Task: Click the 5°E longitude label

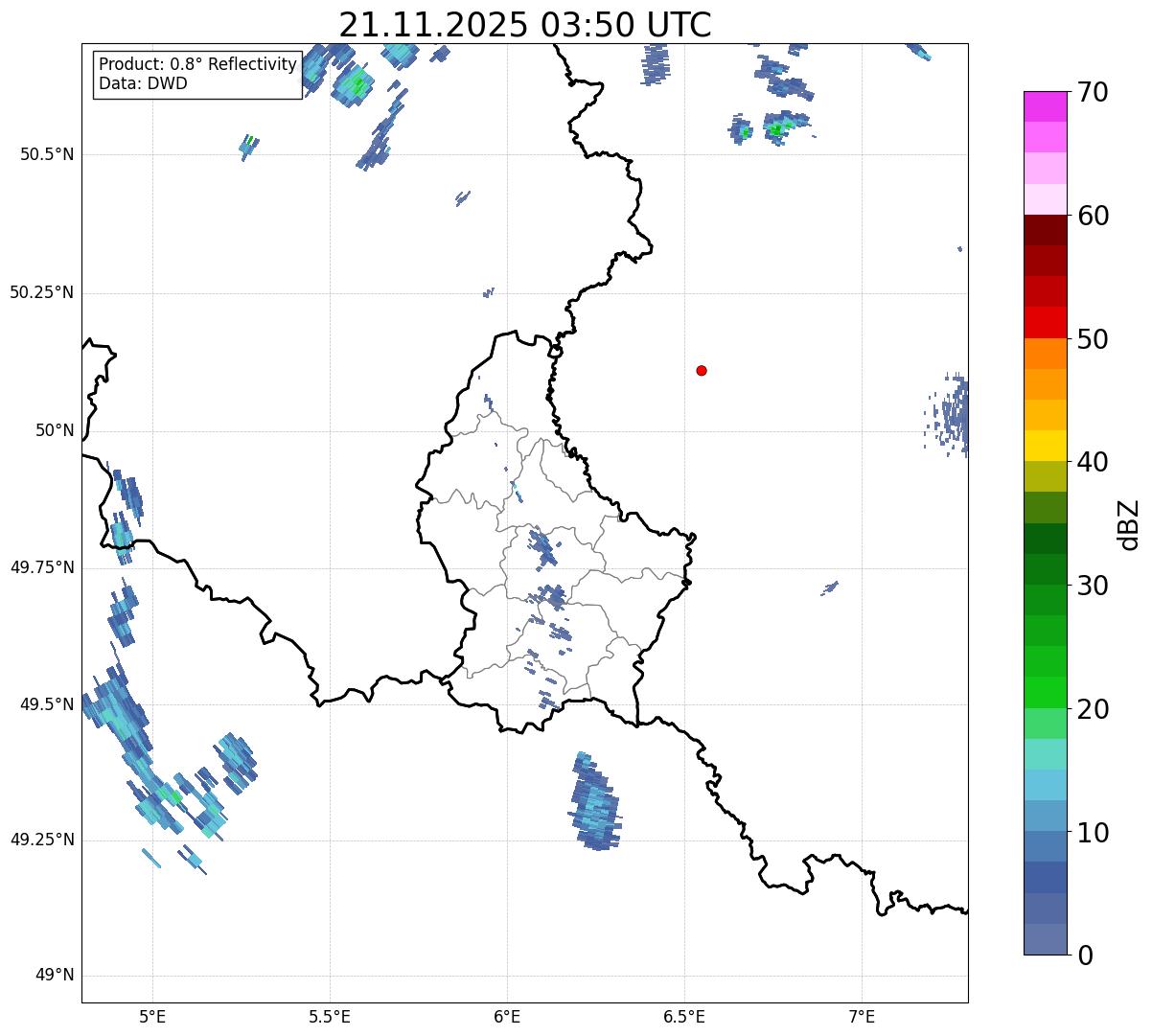Action: pyautogui.click(x=152, y=1017)
